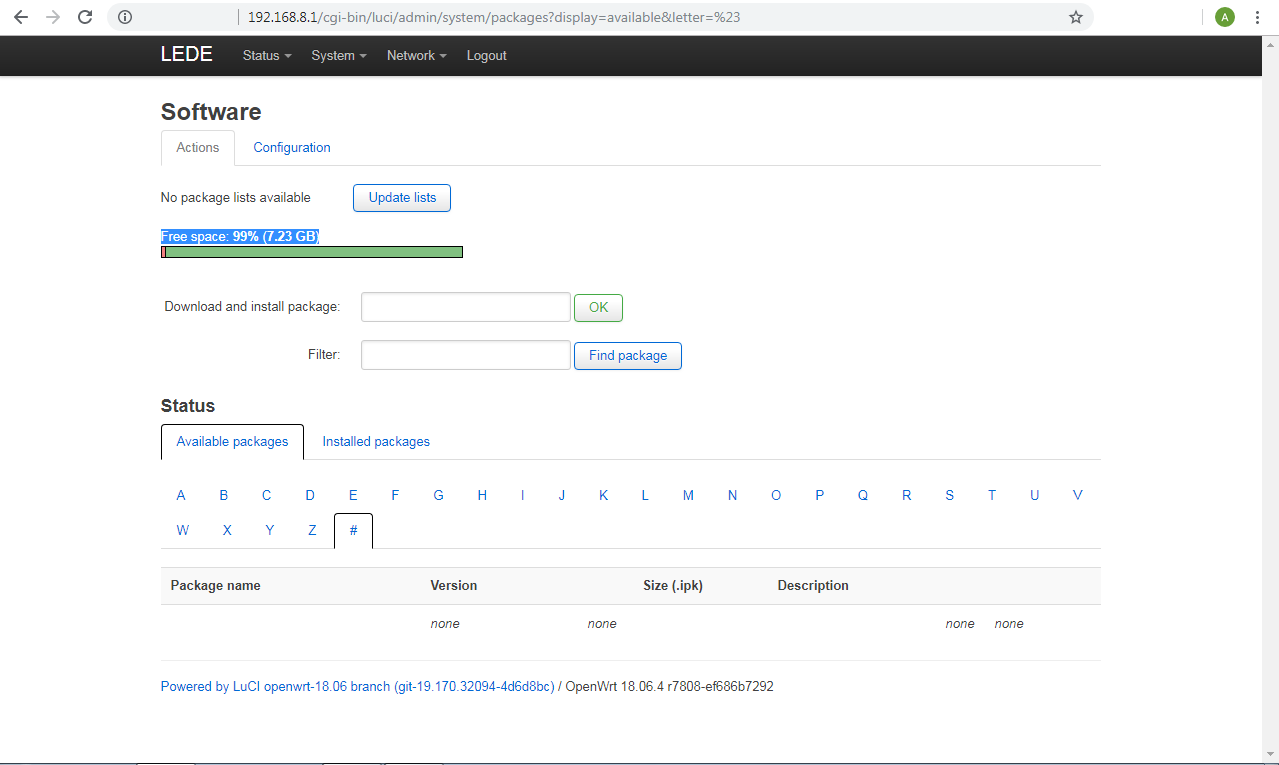The width and height of the screenshot is (1279, 765).
Task: Show packages starting with letter X
Action: (x=227, y=531)
